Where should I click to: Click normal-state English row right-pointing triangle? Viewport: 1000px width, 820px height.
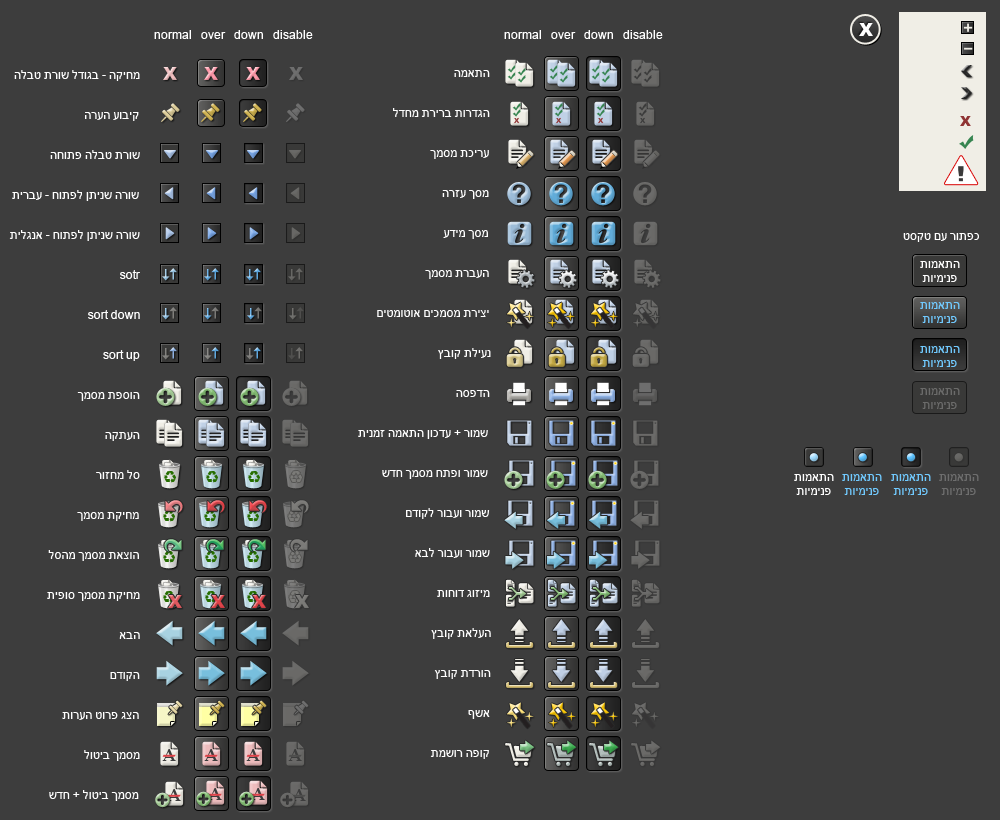(170, 233)
